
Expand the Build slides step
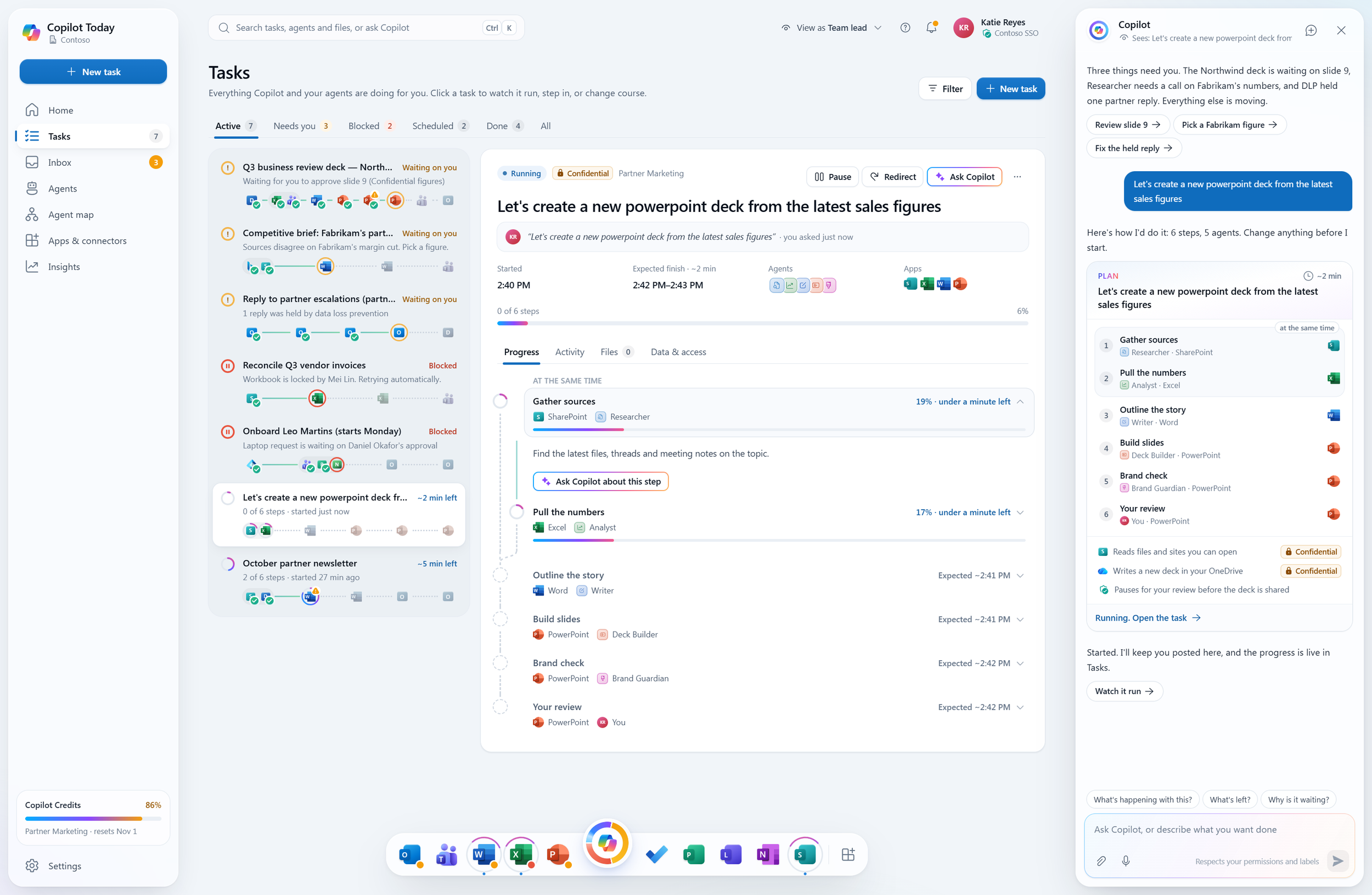(1020, 620)
